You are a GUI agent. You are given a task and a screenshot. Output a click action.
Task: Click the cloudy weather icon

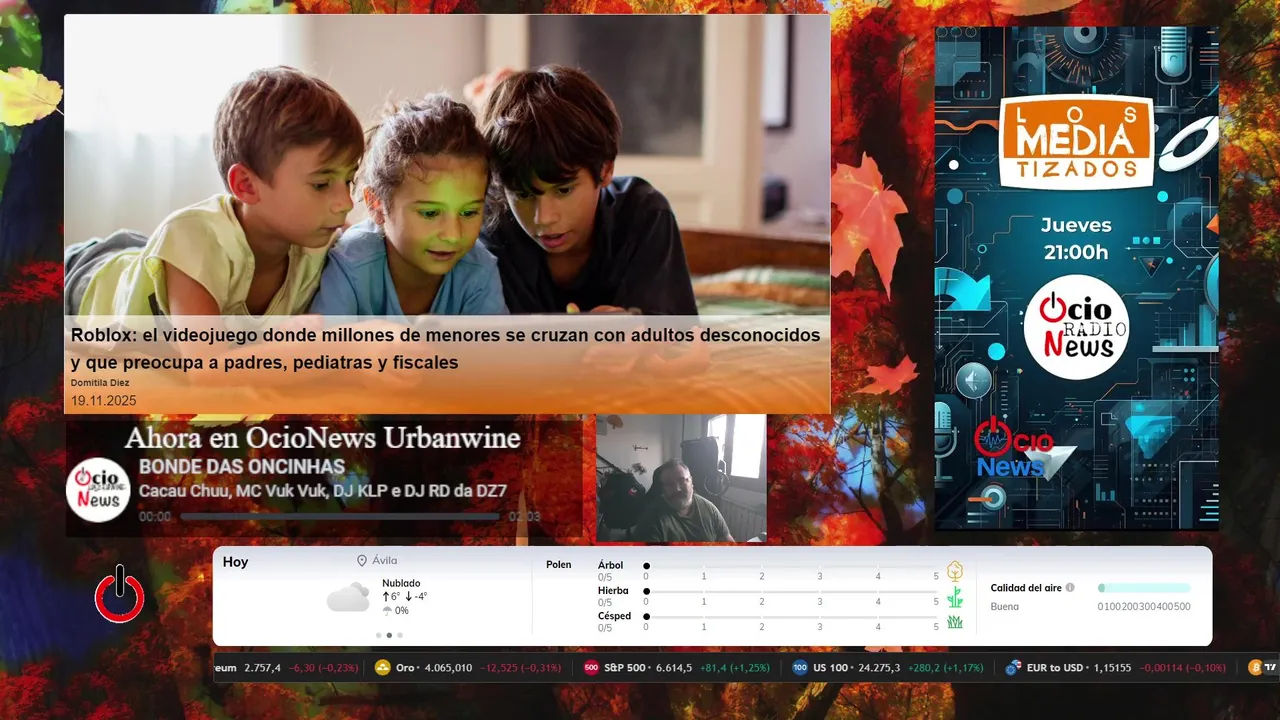click(x=348, y=598)
